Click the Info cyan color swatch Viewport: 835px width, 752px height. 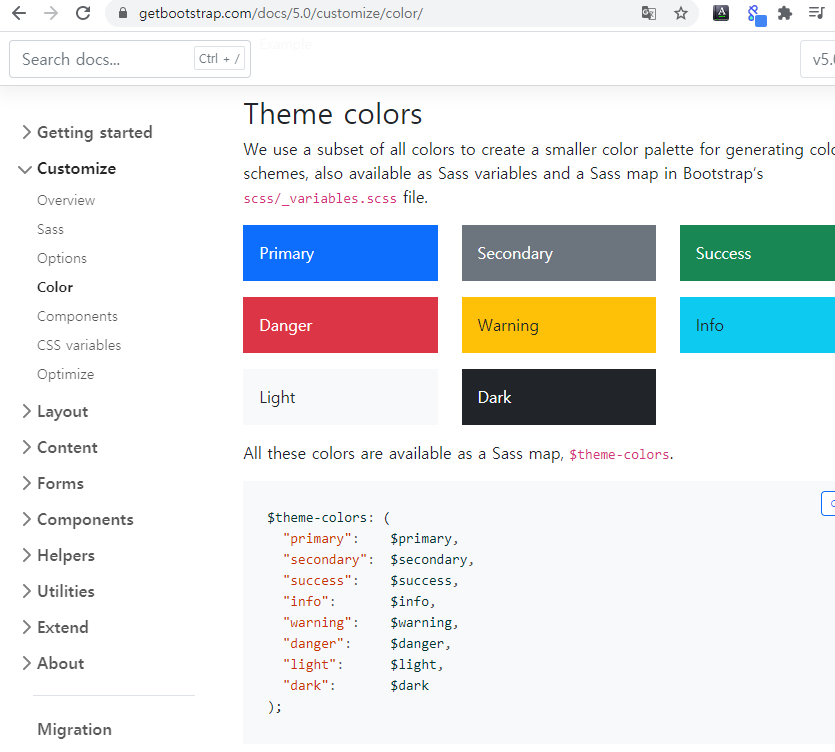pyautogui.click(x=757, y=325)
